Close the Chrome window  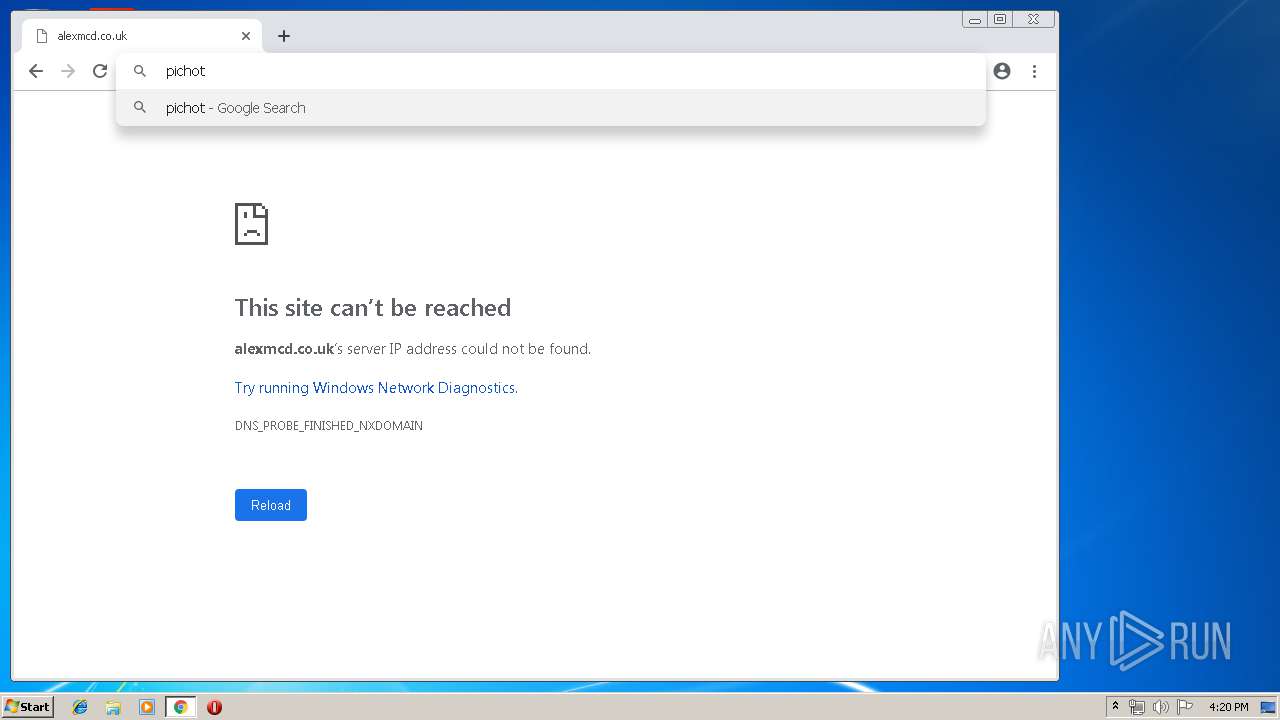1034,19
